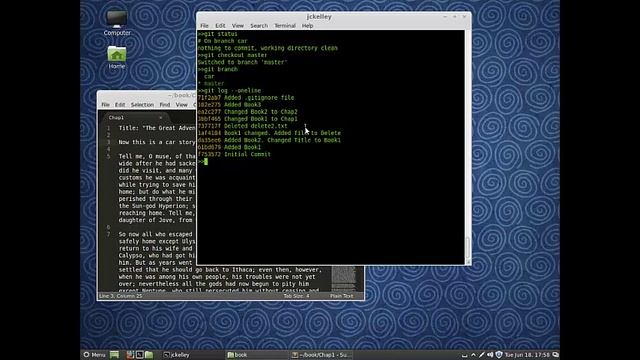Open the Computer desktop icon
This screenshot has width=640, height=360.
point(117,23)
